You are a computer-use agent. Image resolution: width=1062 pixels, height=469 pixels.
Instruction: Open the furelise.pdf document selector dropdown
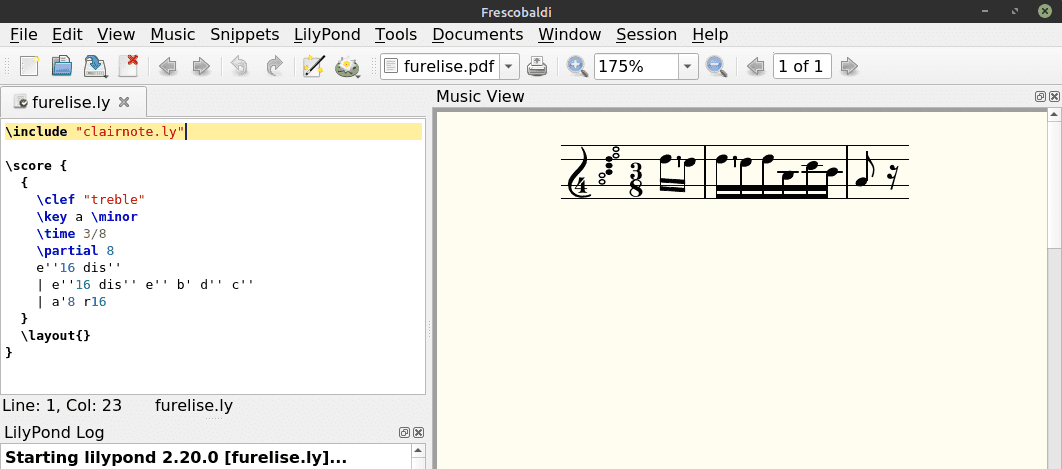(509, 67)
